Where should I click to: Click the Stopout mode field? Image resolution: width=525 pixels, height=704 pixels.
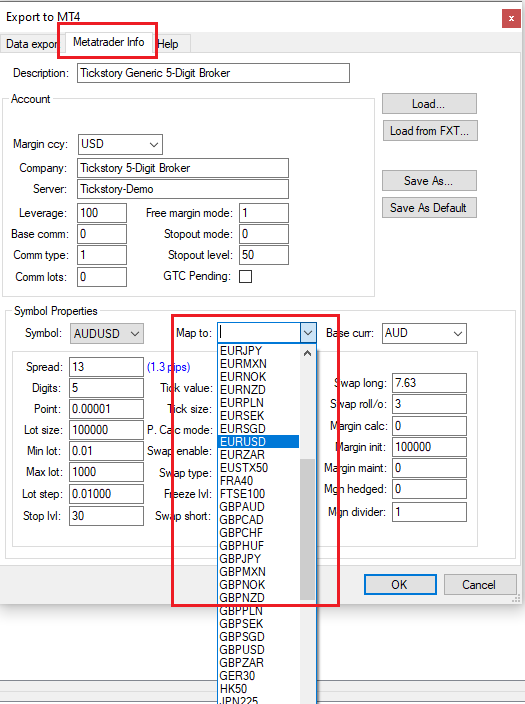click(264, 234)
